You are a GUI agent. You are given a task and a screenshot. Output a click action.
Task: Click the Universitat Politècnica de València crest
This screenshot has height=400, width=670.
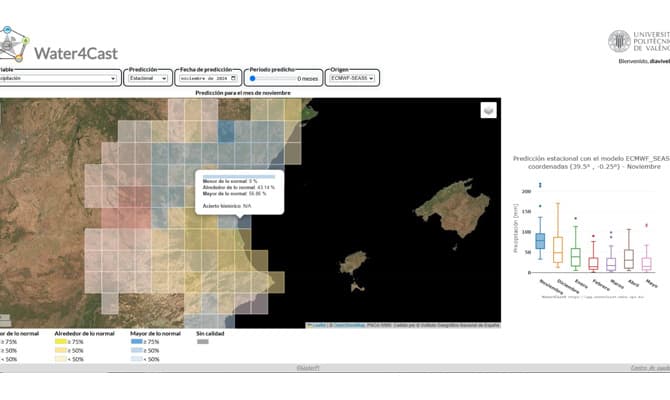point(619,42)
